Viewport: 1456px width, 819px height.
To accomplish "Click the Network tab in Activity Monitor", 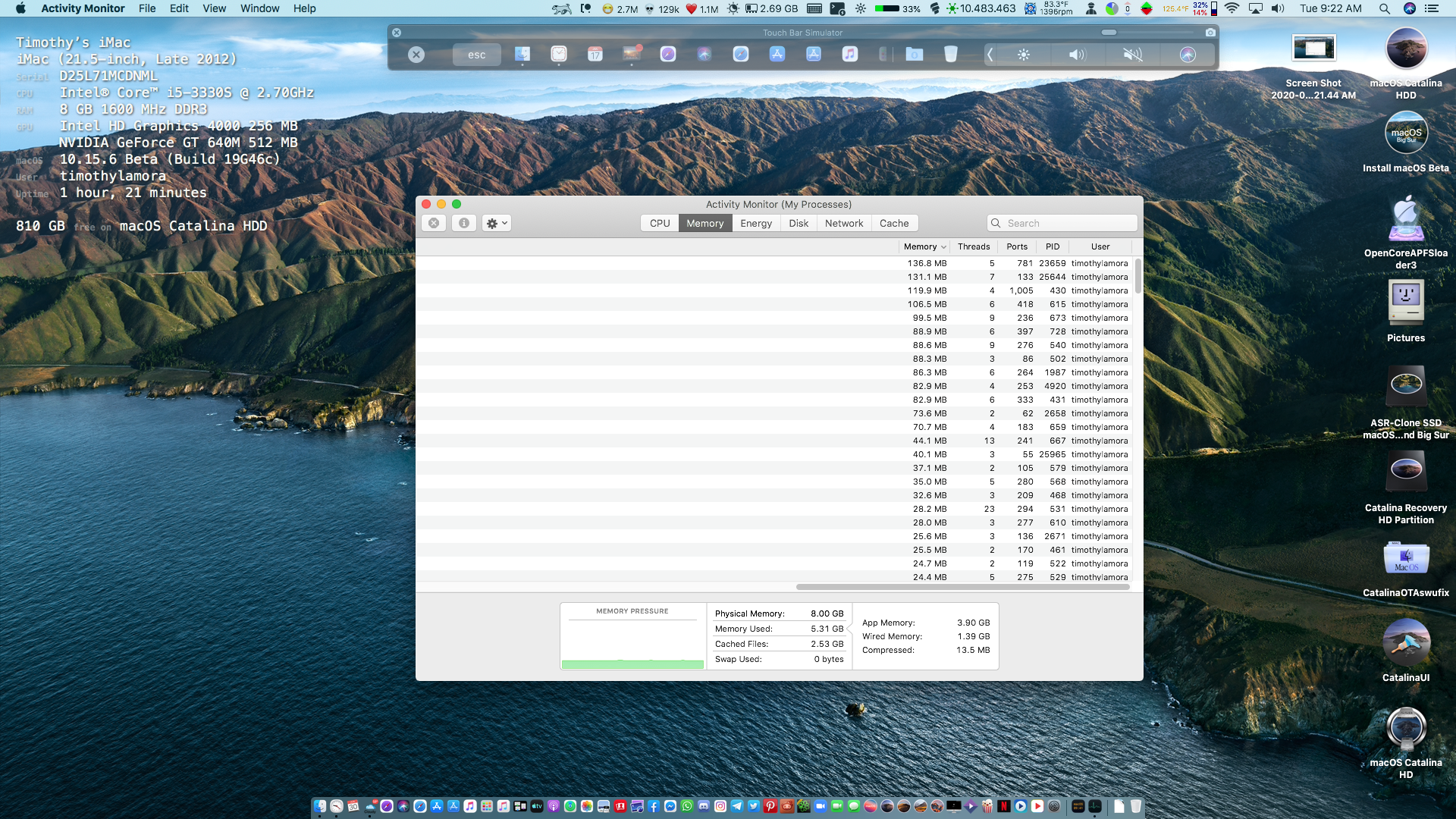I will pos(843,223).
